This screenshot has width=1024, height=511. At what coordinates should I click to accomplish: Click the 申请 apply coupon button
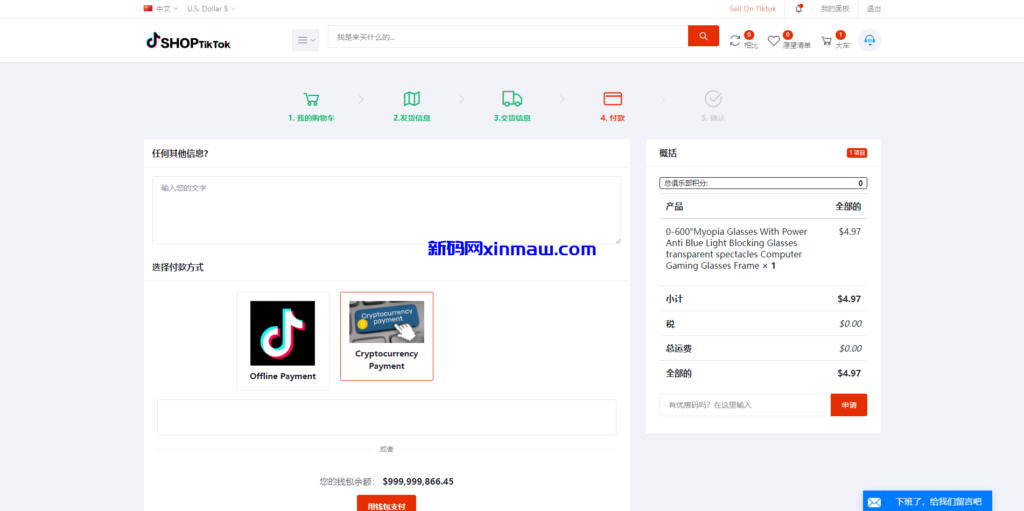[x=849, y=405]
